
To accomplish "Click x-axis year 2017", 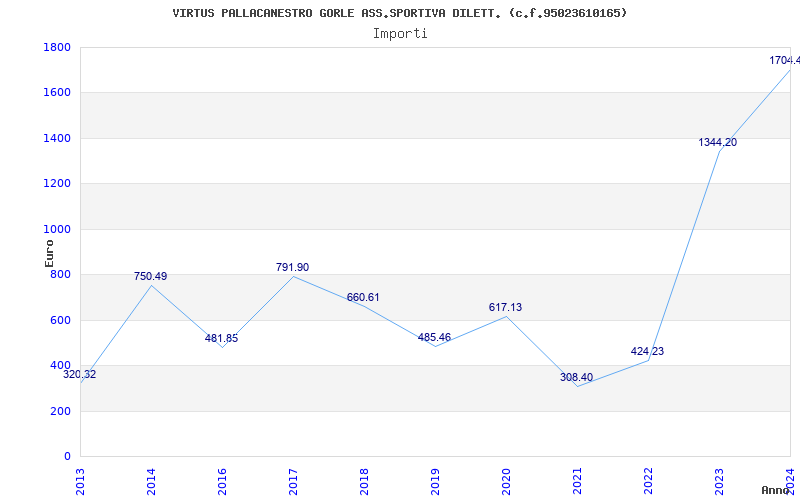I will point(293,481).
